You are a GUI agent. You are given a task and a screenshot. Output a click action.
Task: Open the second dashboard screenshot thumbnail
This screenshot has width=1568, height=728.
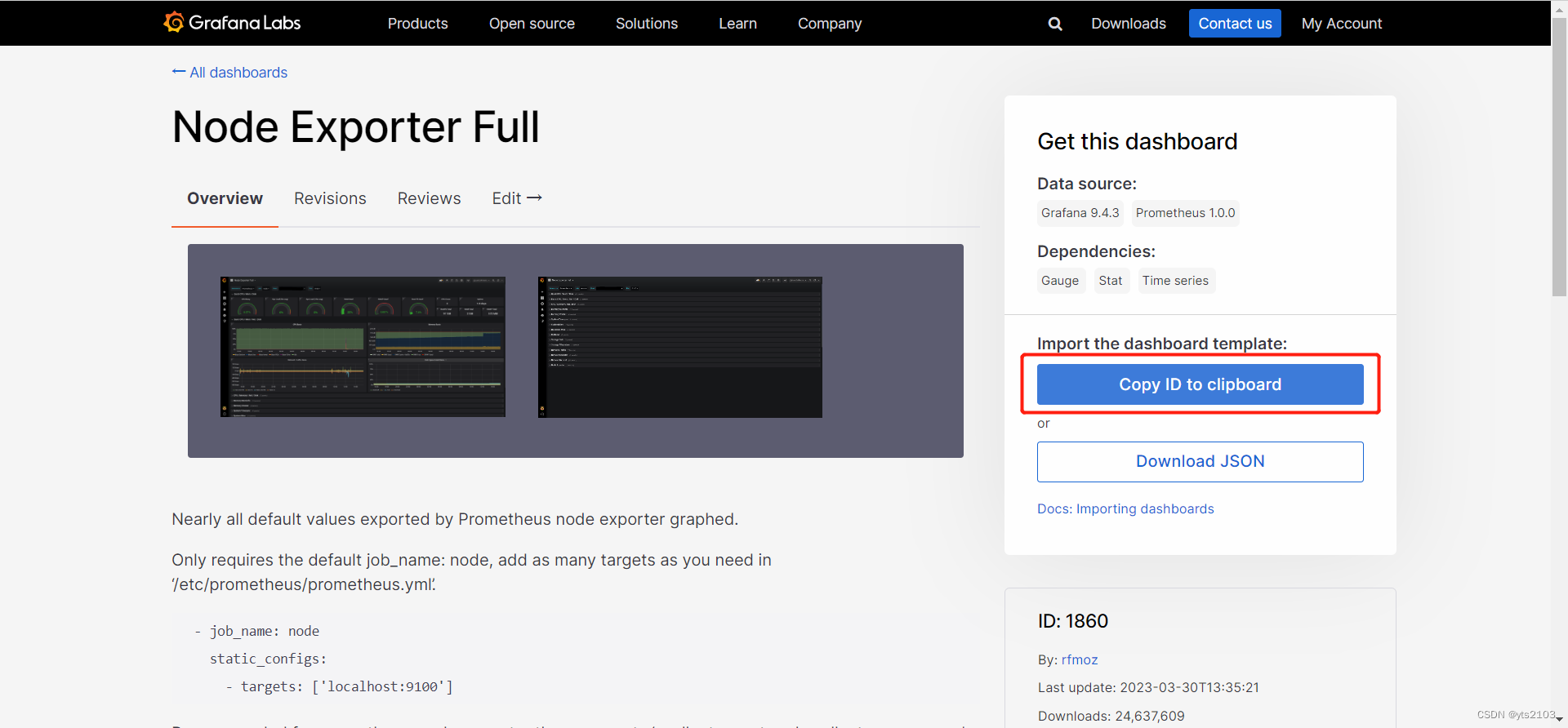(x=680, y=347)
